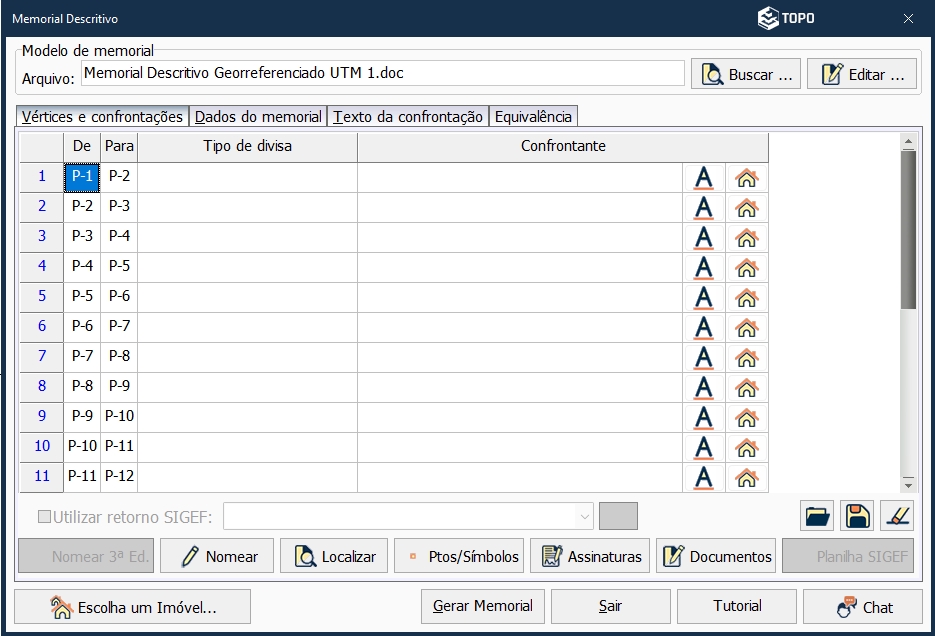Open a memorial file using the folder icon
The image size is (935, 636).
[x=815, y=515]
